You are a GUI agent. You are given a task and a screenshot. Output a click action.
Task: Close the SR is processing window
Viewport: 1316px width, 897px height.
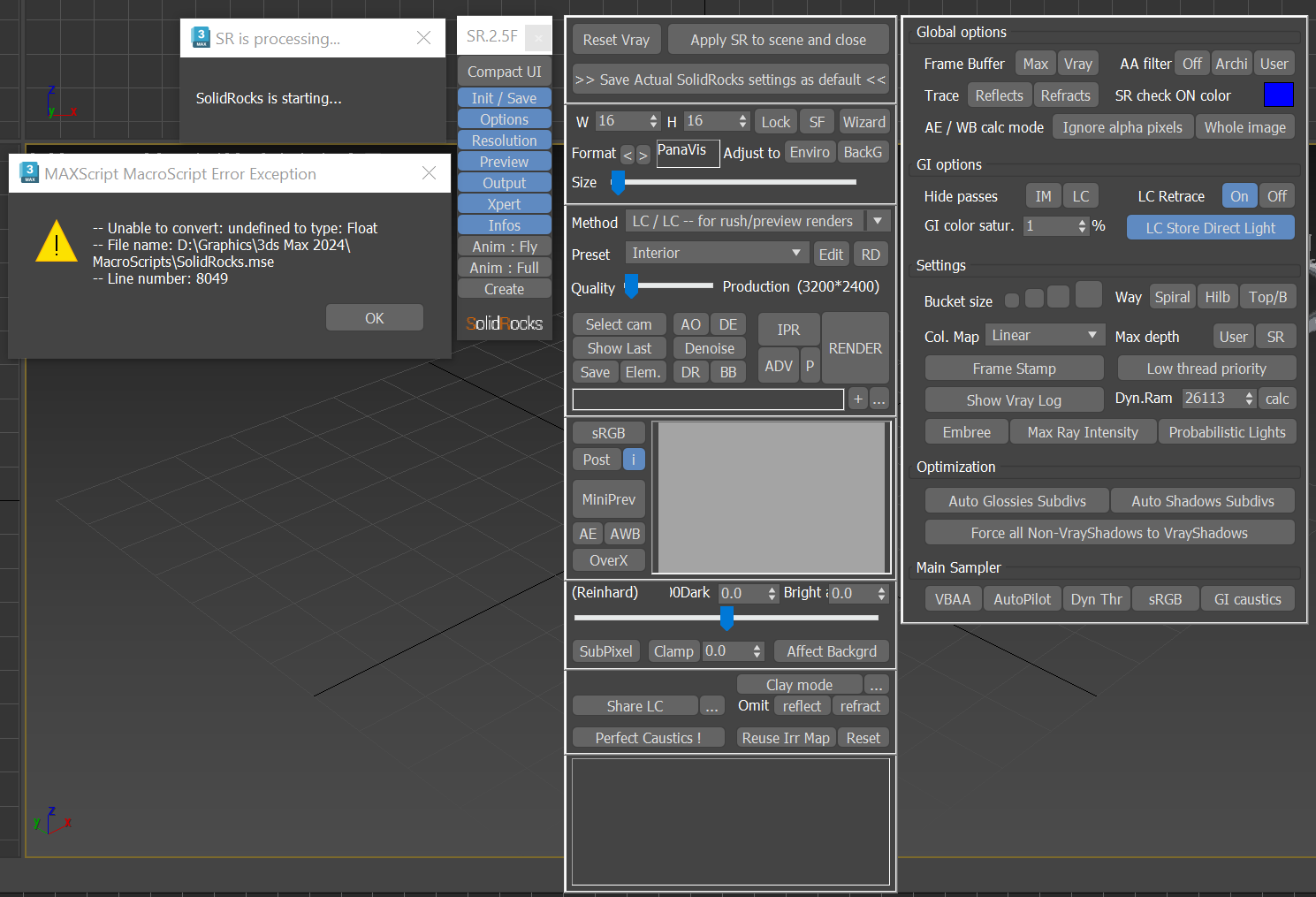[424, 38]
